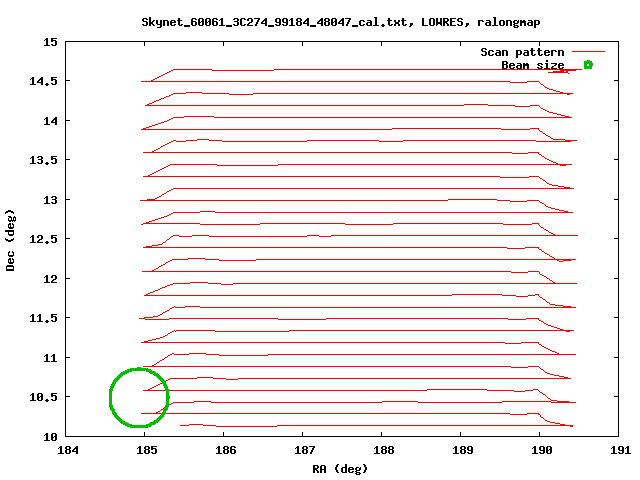Click the x-axis tick label 191
640x480 pixels.
tap(620, 450)
